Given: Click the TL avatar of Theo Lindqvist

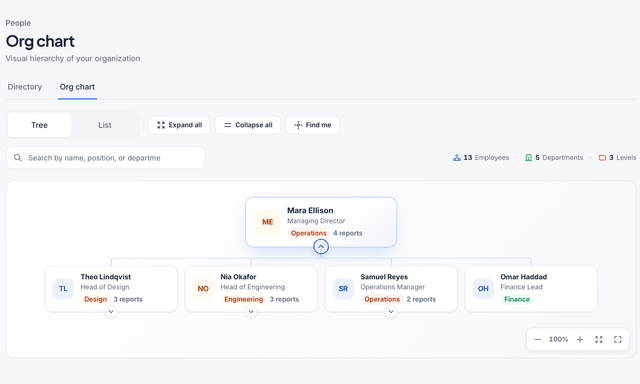Looking at the screenshot, I should click(x=63, y=289).
